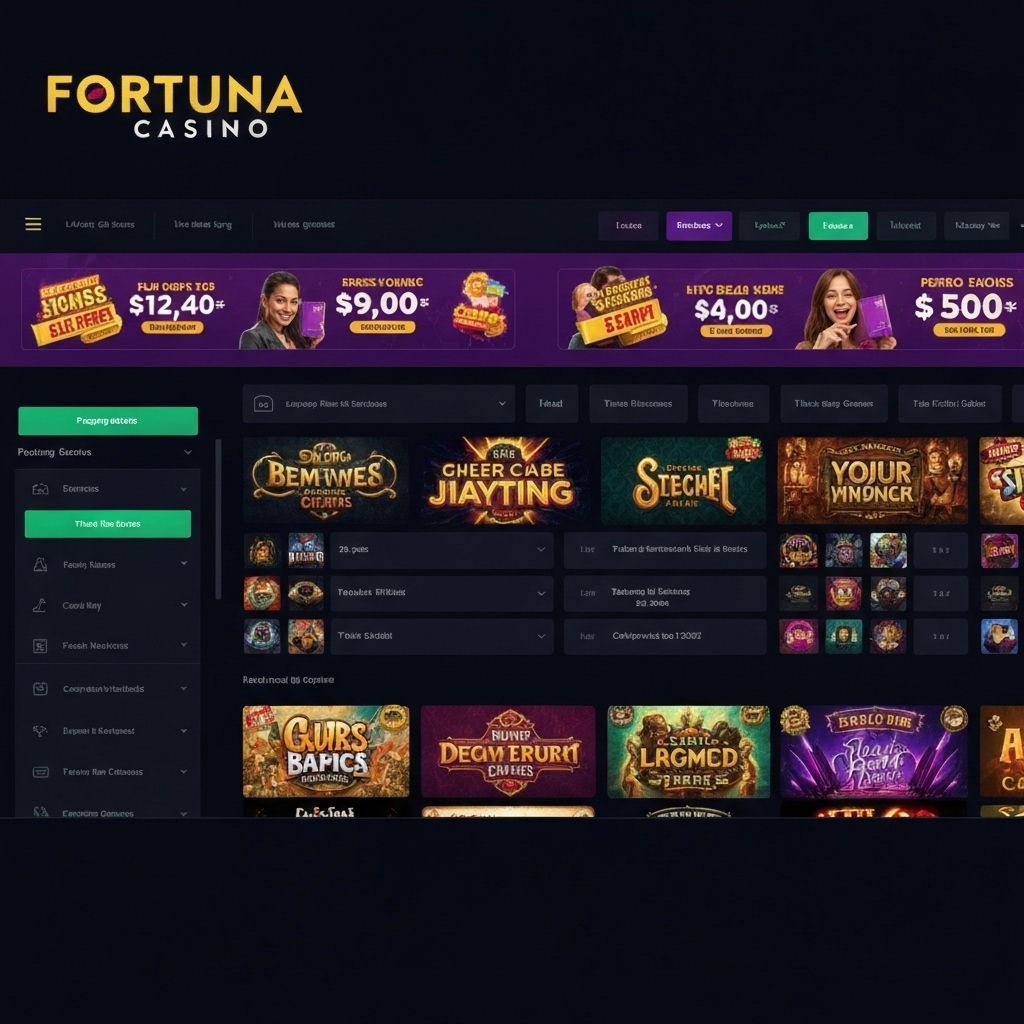Click the wide green button atop the sidebar
1024x1024 pixels.
108,421
